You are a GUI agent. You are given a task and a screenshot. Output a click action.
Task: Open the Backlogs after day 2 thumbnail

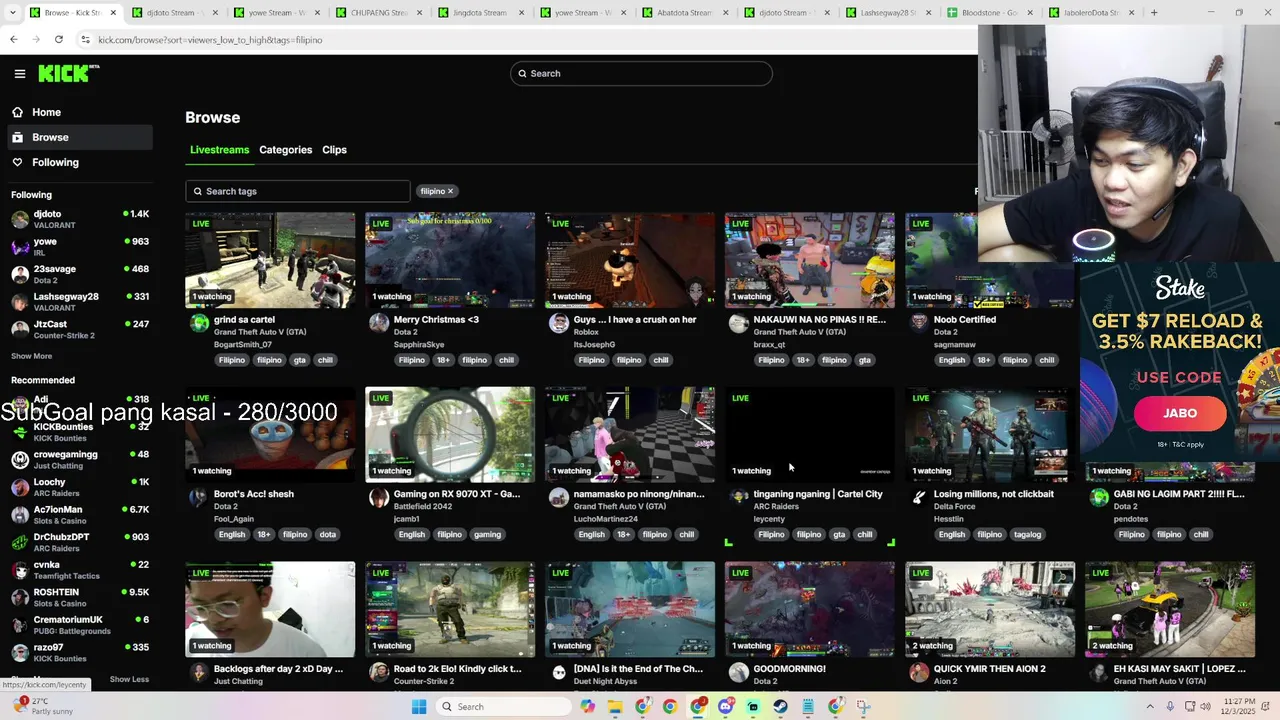pyautogui.click(x=270, y=609)
